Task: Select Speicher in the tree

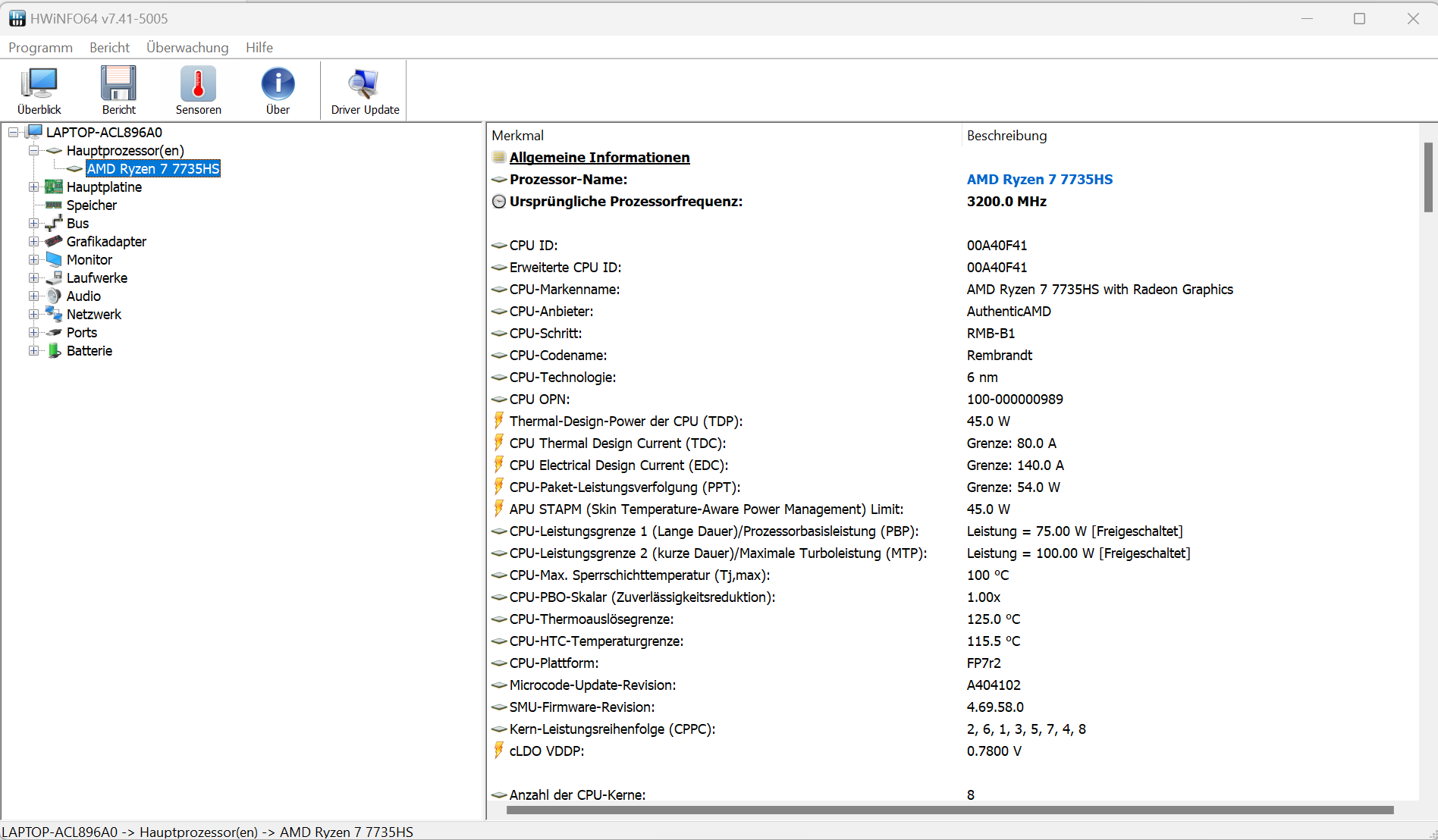Action: (x=92, y=205)
